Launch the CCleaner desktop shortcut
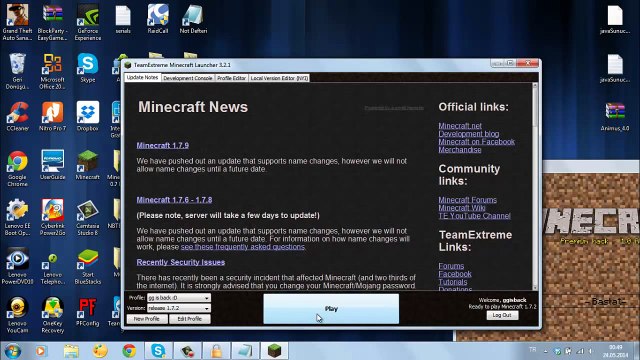 (17, 116)
